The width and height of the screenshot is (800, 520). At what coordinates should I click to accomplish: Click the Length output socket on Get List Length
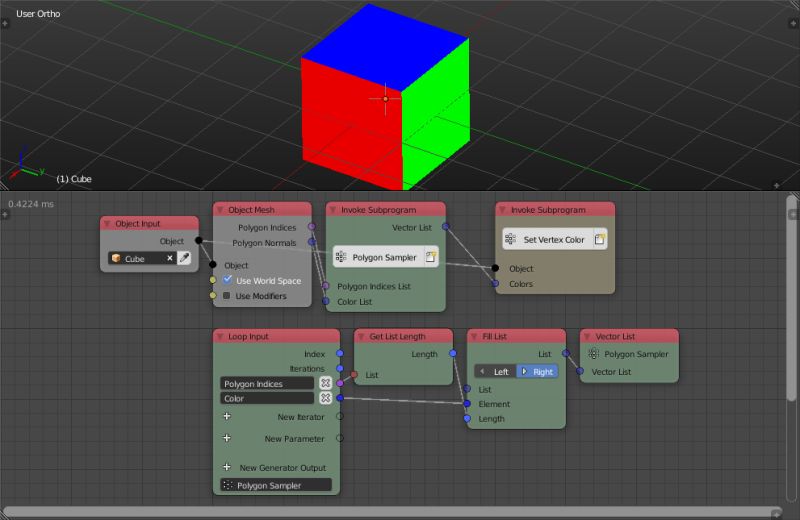(453, 353)
